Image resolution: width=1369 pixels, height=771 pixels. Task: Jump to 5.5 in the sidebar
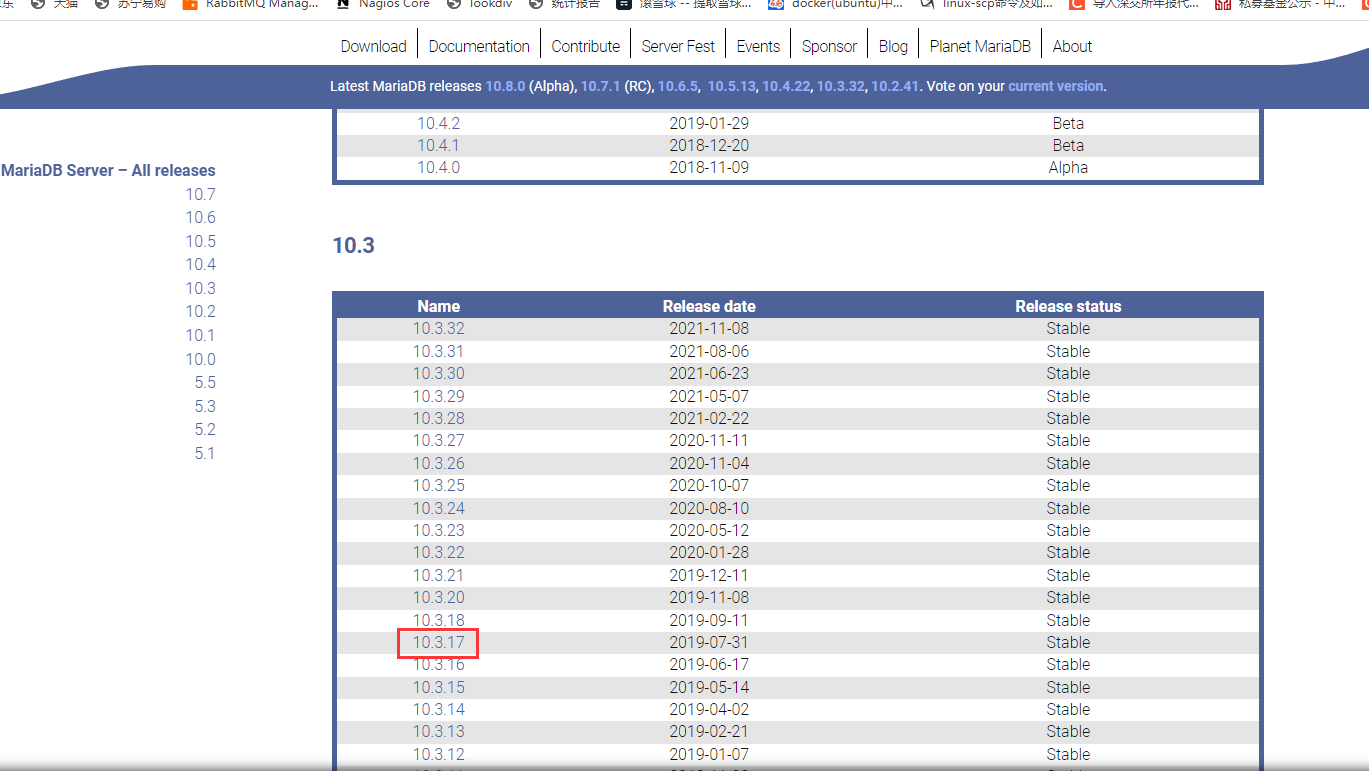pos(205,382)
